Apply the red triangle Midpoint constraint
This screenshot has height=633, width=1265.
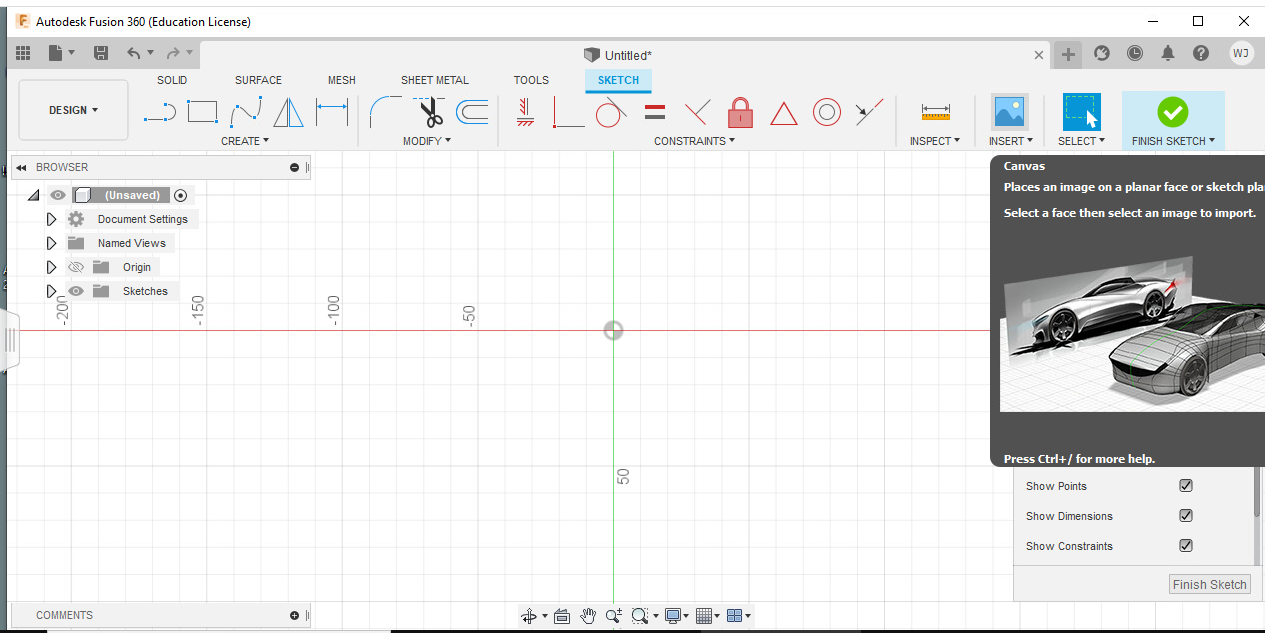tap(783, 113)
